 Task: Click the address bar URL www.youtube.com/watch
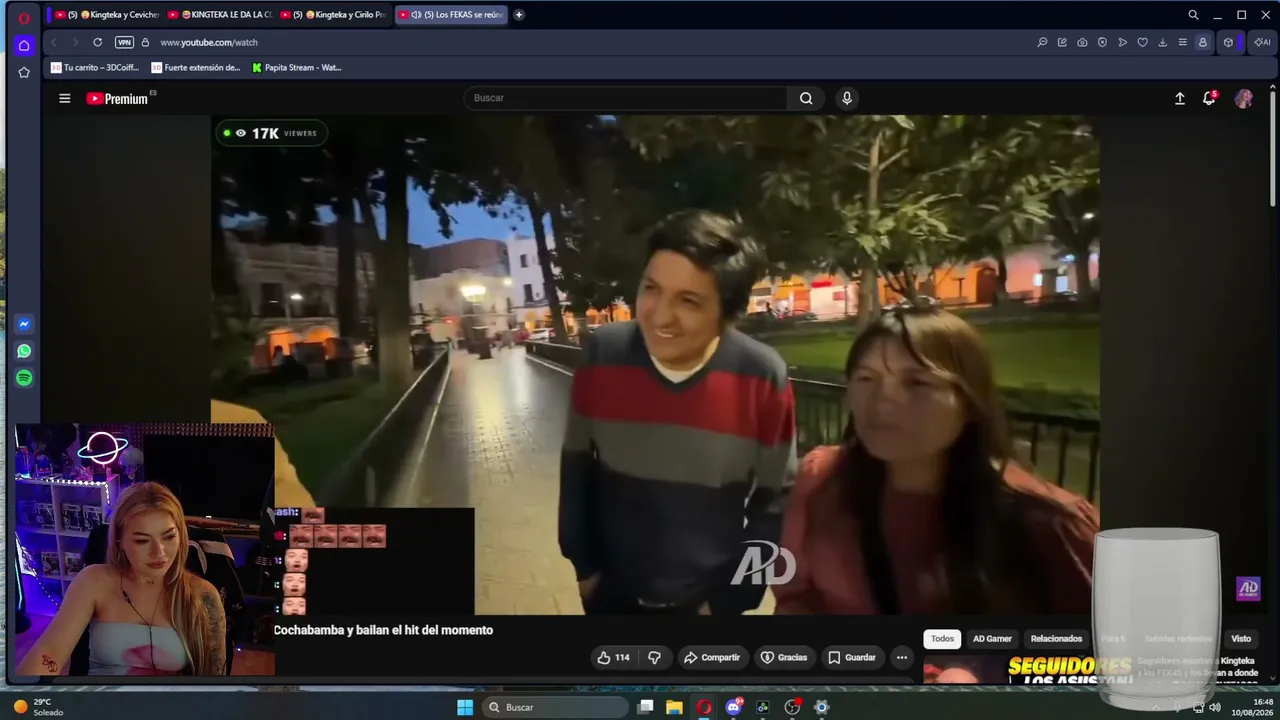pyautogui.click(x=209, y=42)
